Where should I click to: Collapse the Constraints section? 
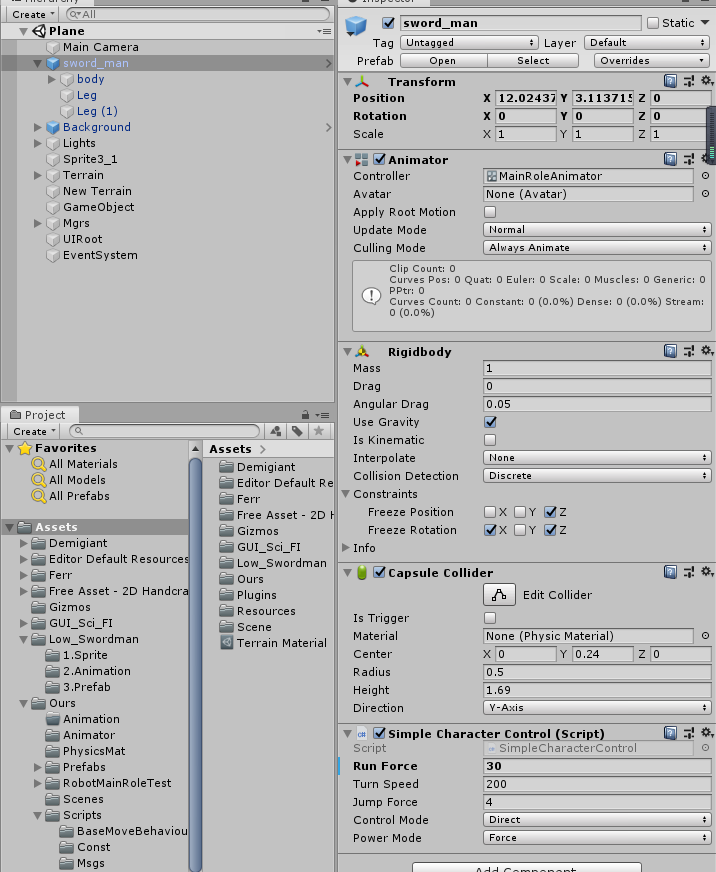[x=345, y=494]
